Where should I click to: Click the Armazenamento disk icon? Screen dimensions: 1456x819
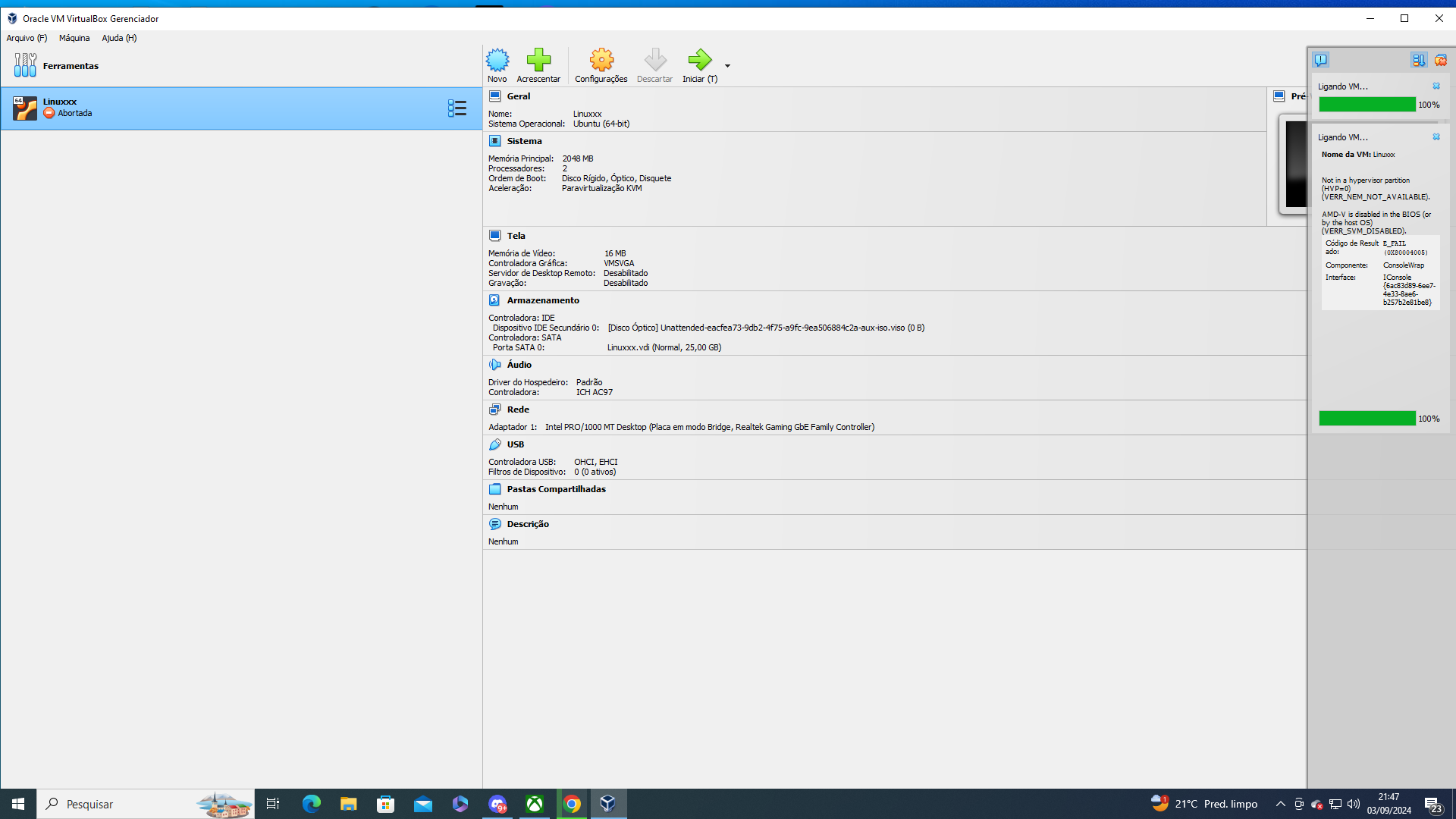495,300
